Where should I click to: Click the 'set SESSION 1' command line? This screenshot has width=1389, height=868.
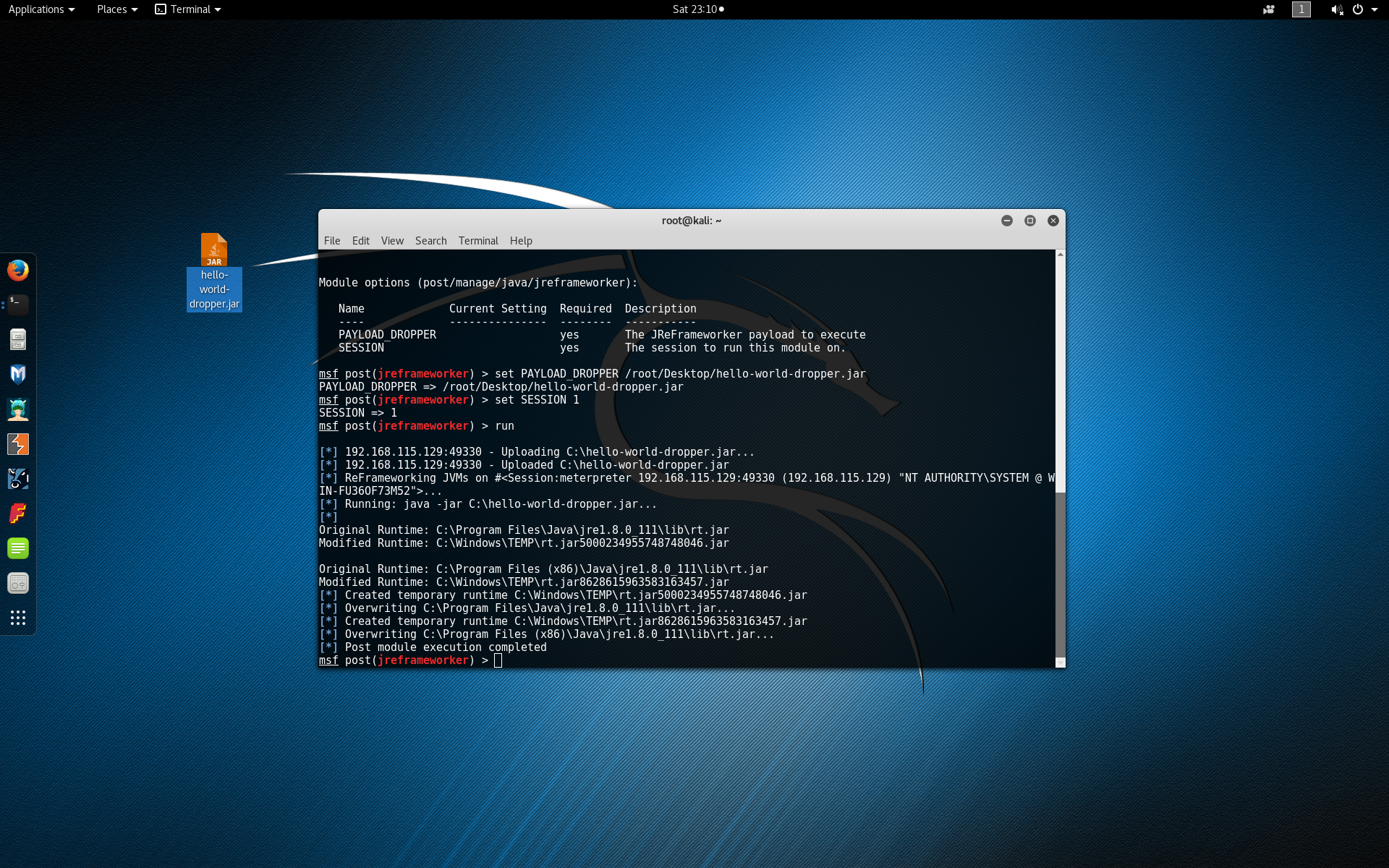click(x=449, y=400)
